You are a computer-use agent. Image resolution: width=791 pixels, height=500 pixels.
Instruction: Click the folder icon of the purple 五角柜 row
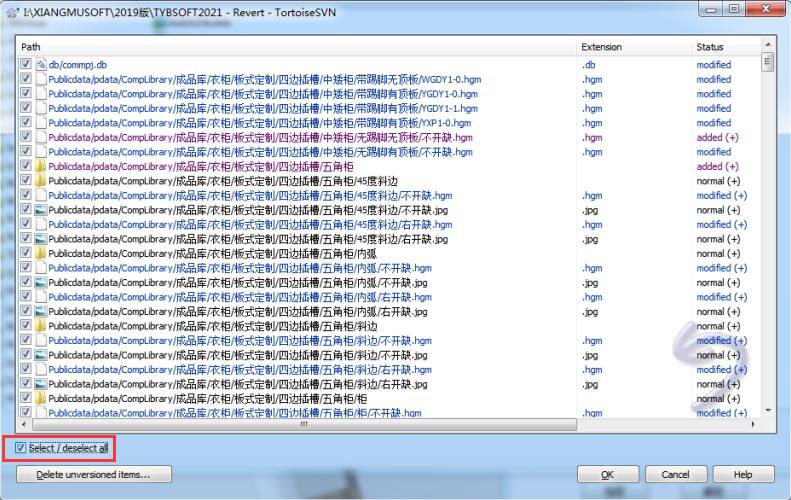(41, 166)
